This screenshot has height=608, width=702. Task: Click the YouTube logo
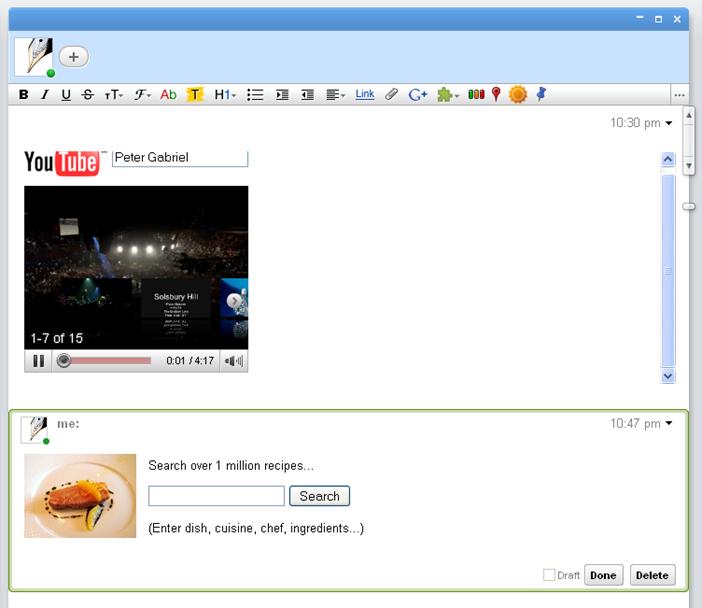[x=61, y=162]
